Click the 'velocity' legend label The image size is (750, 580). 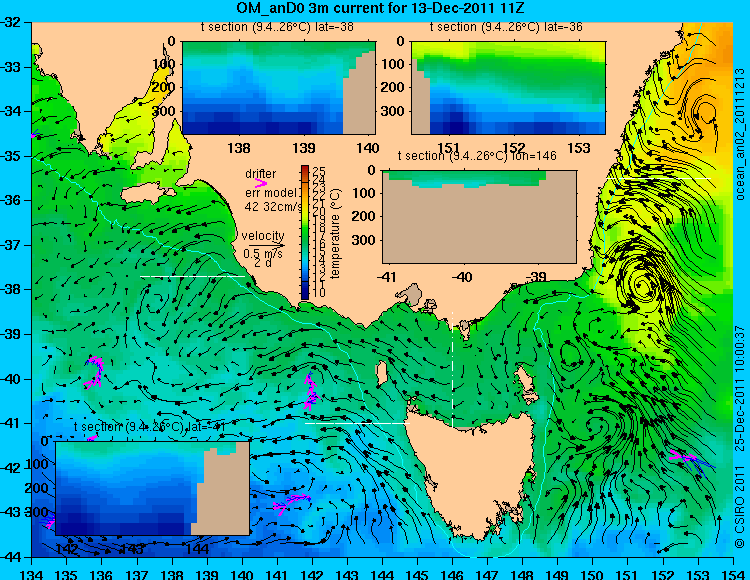[x=263, y=236]
